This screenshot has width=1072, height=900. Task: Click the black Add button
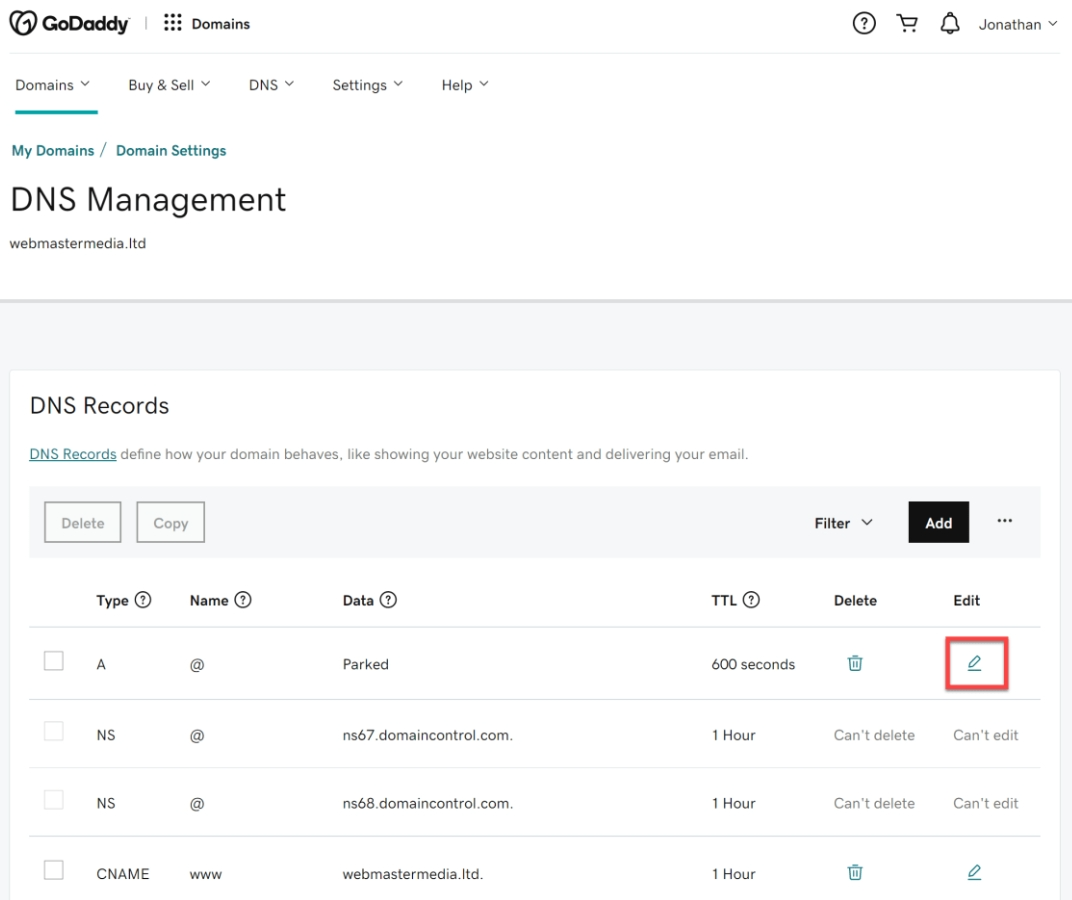pyautogui.click(x=938, y=523)
